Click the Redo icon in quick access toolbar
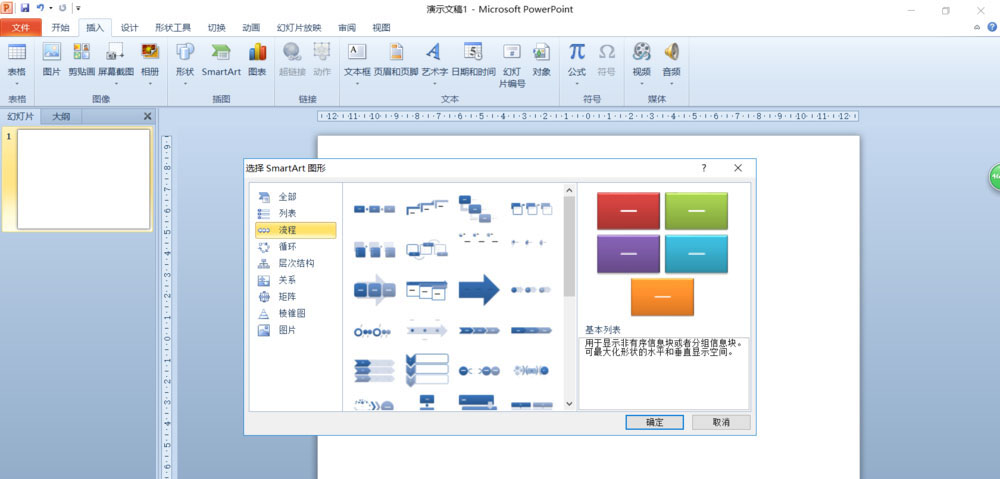Image resolution: width=1000 pixels, height=479 pixels. (62, 8)
